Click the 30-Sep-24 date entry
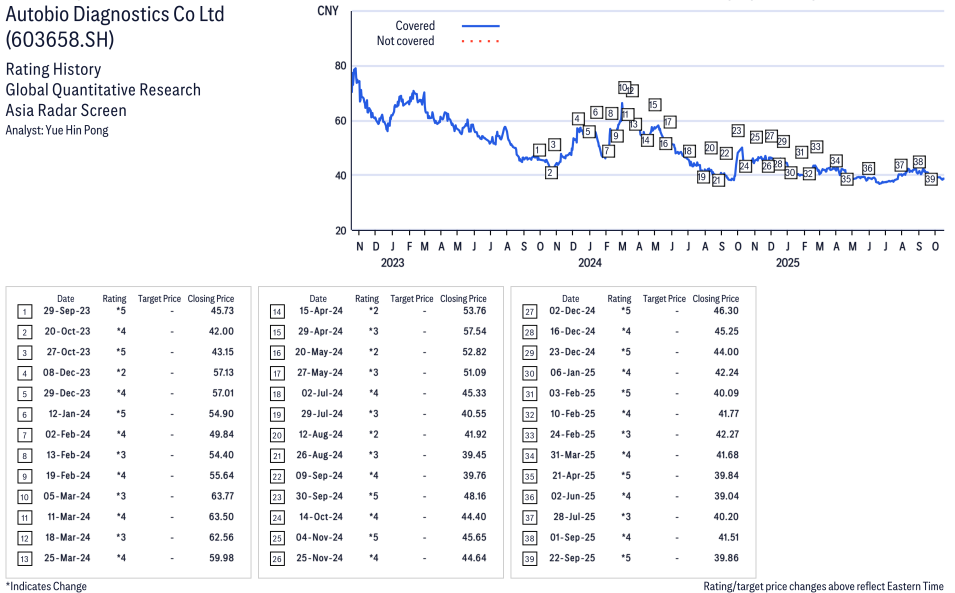Viewport: 955px width, 593px height. [318, 496]
